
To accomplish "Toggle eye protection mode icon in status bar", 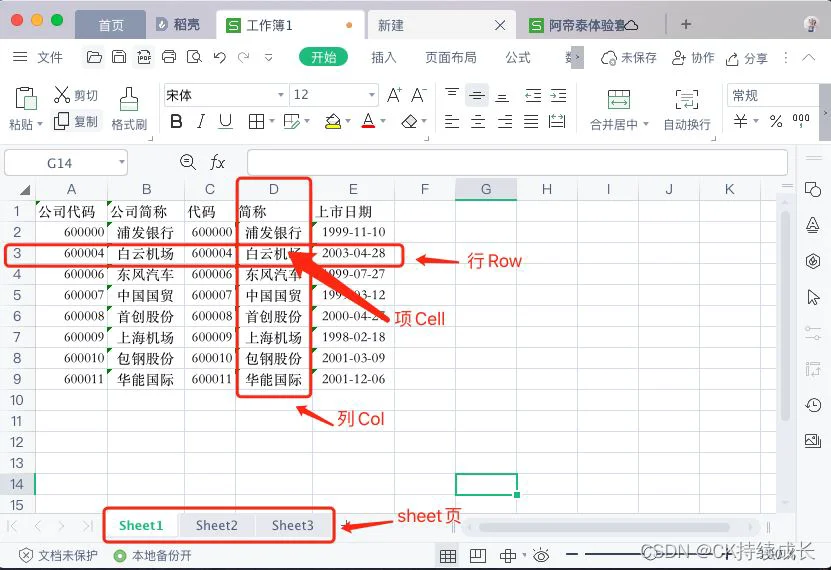I will (x=541, y=555).
